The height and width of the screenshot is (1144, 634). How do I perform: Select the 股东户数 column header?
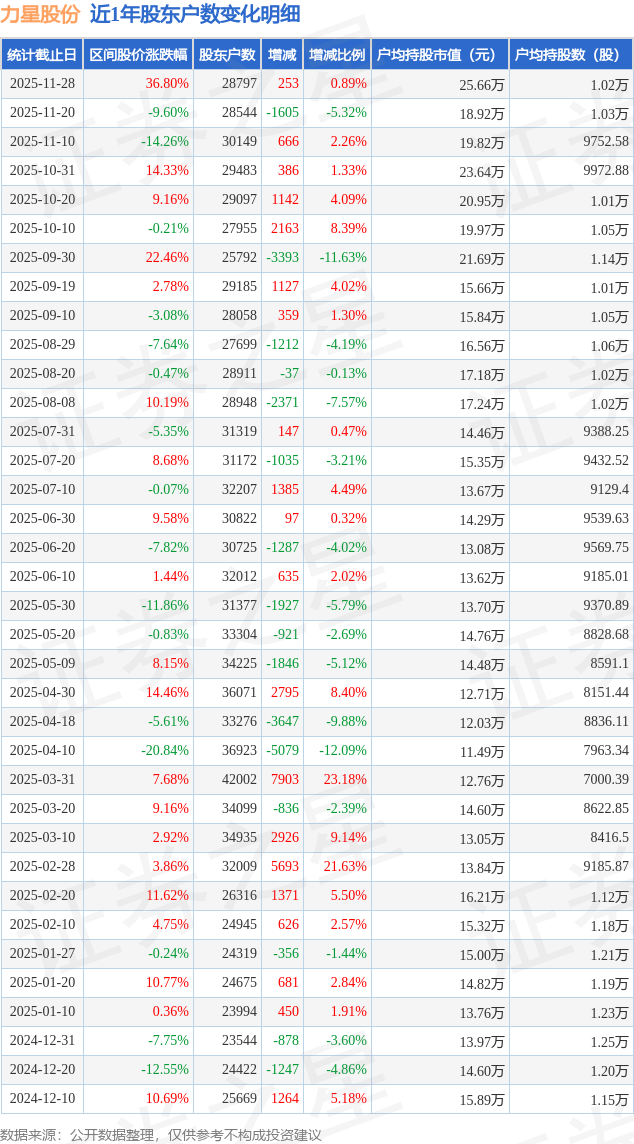[x=227, y=55]
